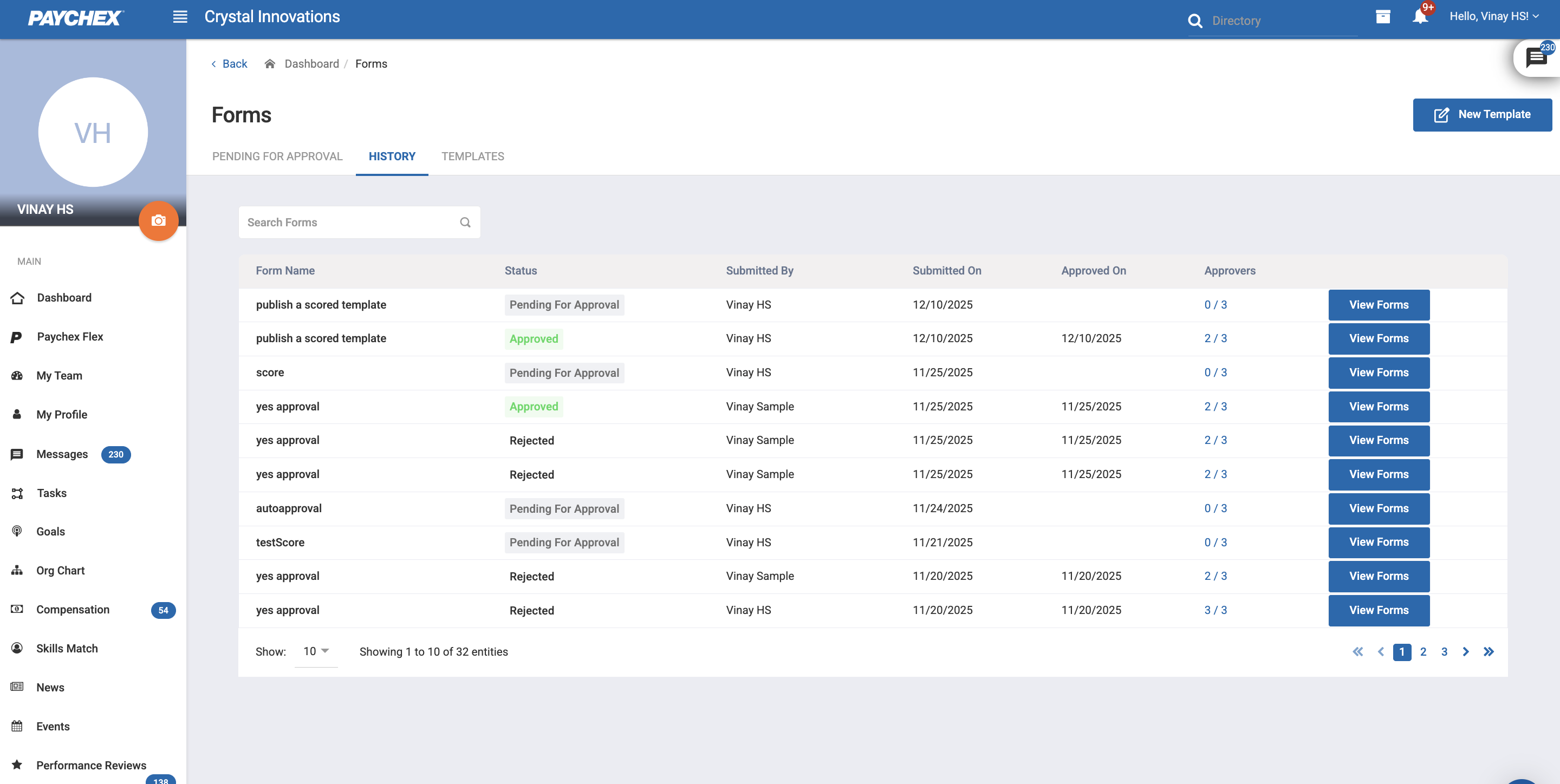The height and width of the screenshot is (784, 1560).
Task: Click the orange camera photo icon
Action: (159, 221)
